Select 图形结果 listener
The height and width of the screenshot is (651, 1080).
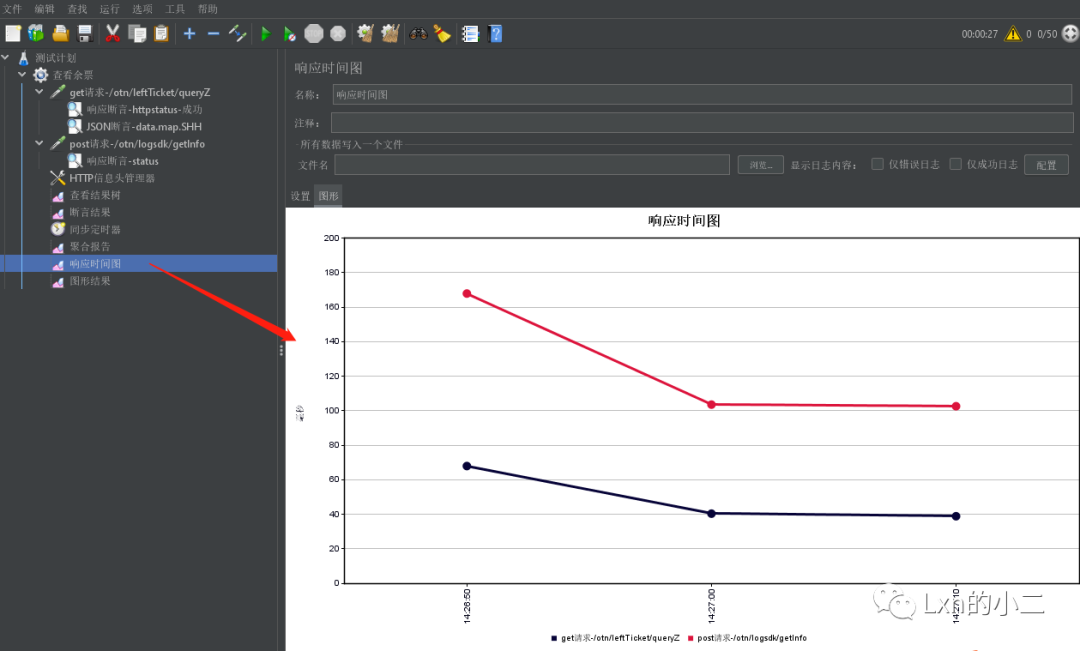click(x=90, y=281)
